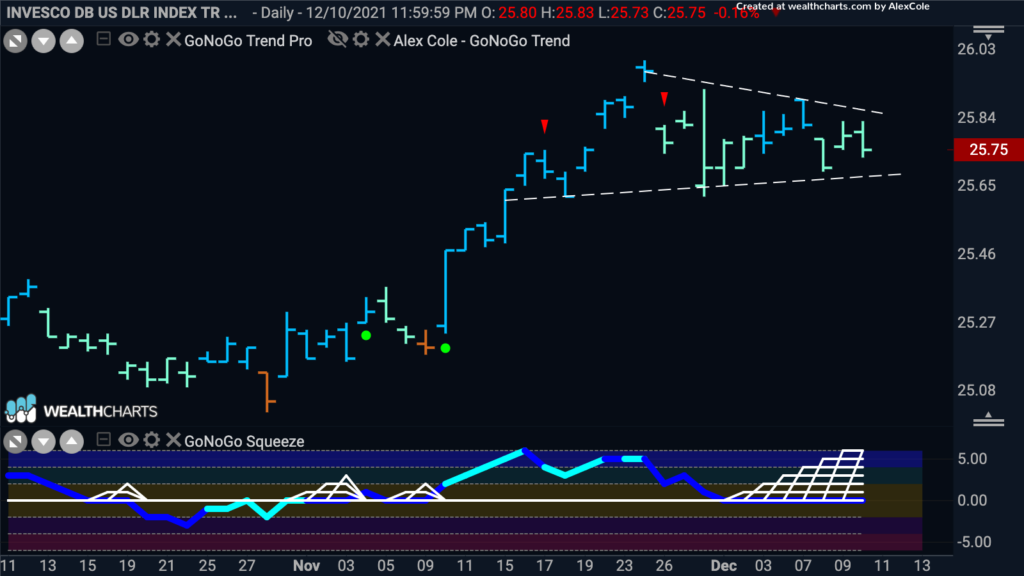Remove Alex Cole GoNoGo Trend indicator
This screenshot has width=1024, height=576.
[x=383, y=40]
